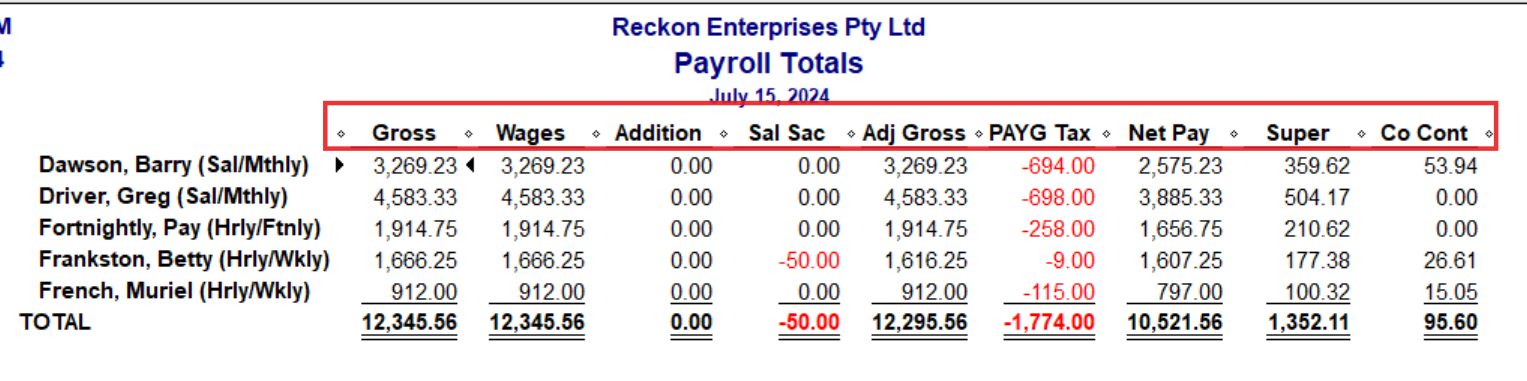Image resolution: width=1527 pixels, height=381 pixels.
Task: Select the PAYG Tax column header
Action: pos(1039,133)
